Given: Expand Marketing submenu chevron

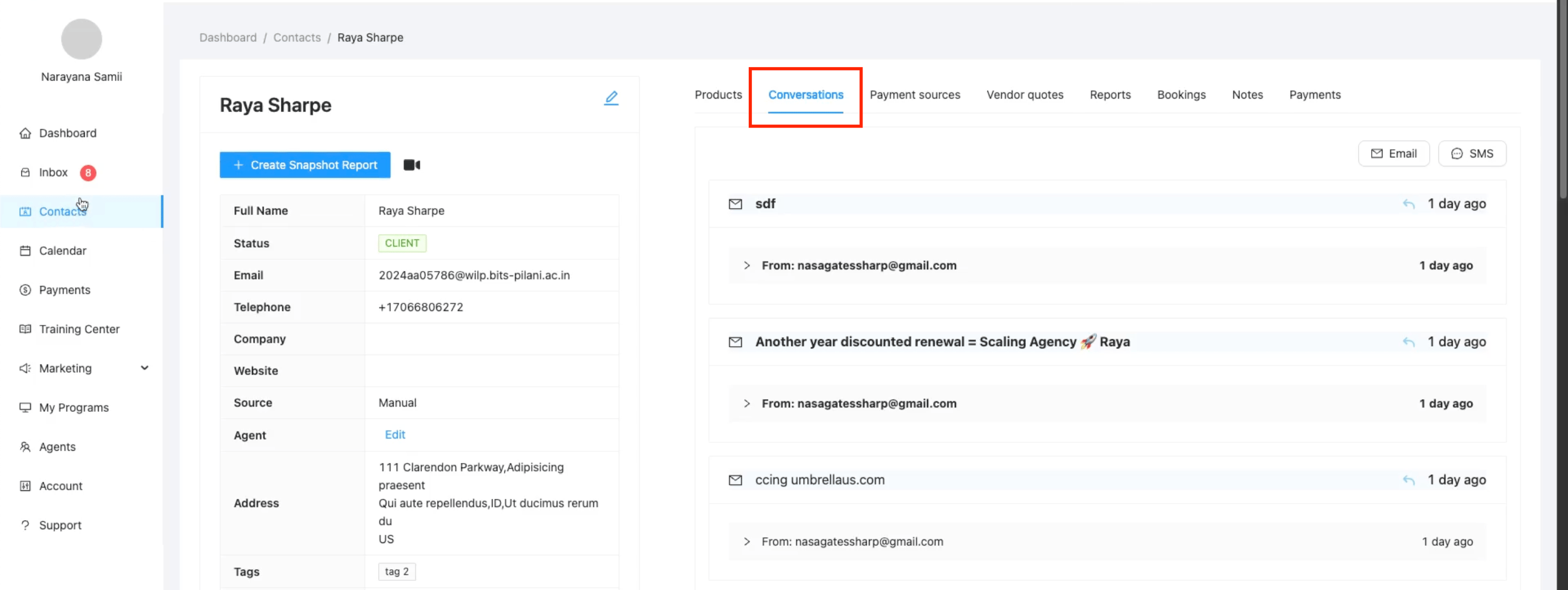Looking at the screenshot, I should 144,368.
